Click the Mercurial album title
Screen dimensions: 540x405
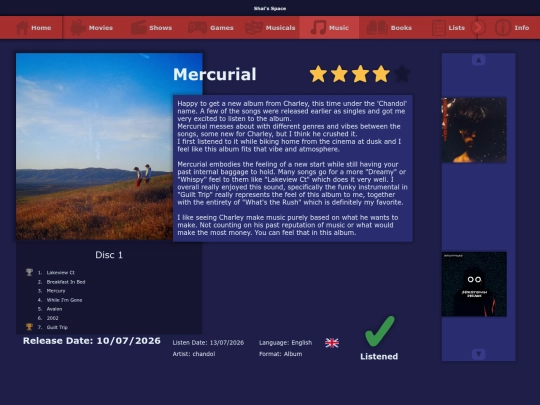click(215, 74)
